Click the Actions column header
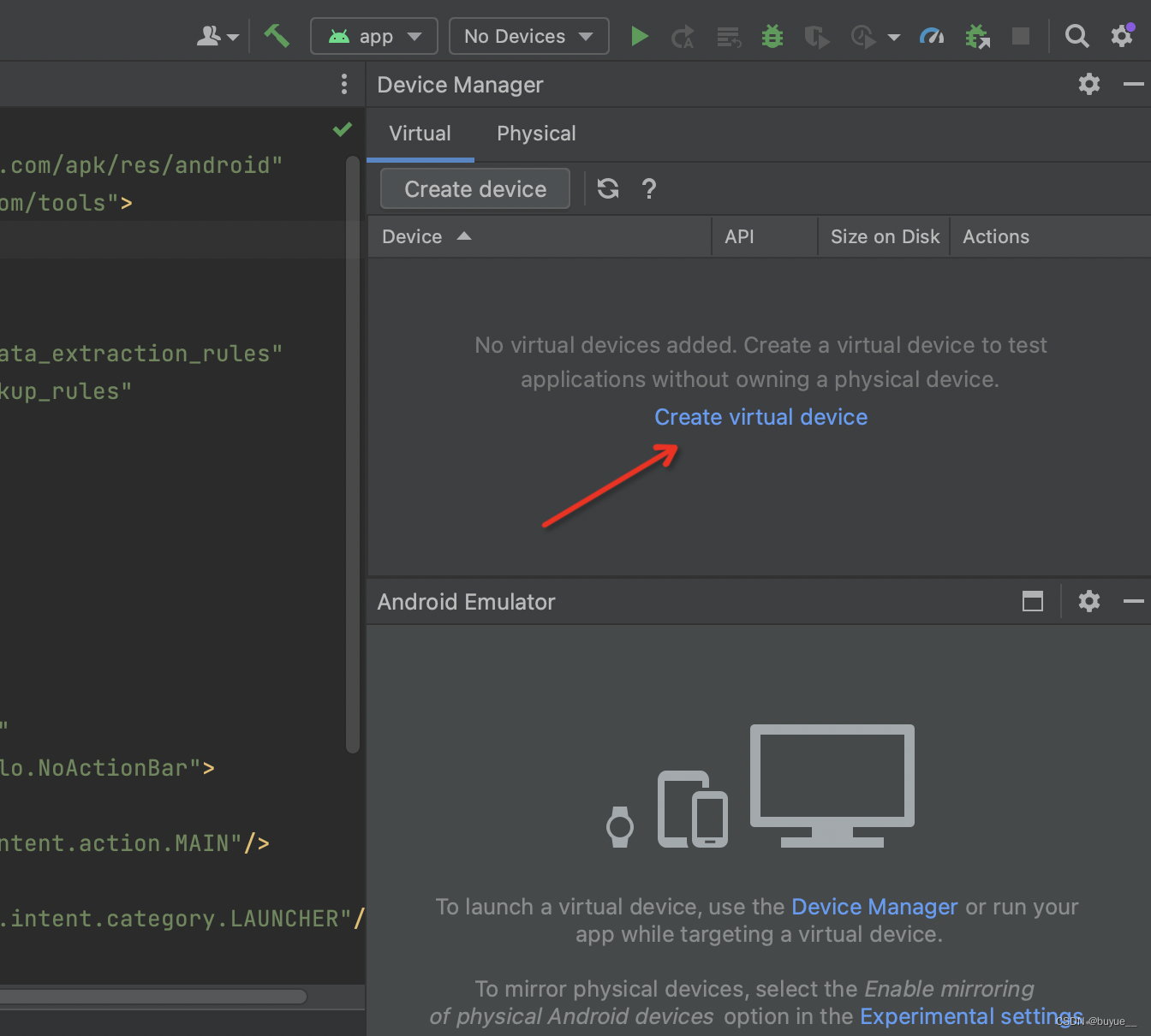Viewport: 1151px width, 1036px height. click(x=1051, y=236)
